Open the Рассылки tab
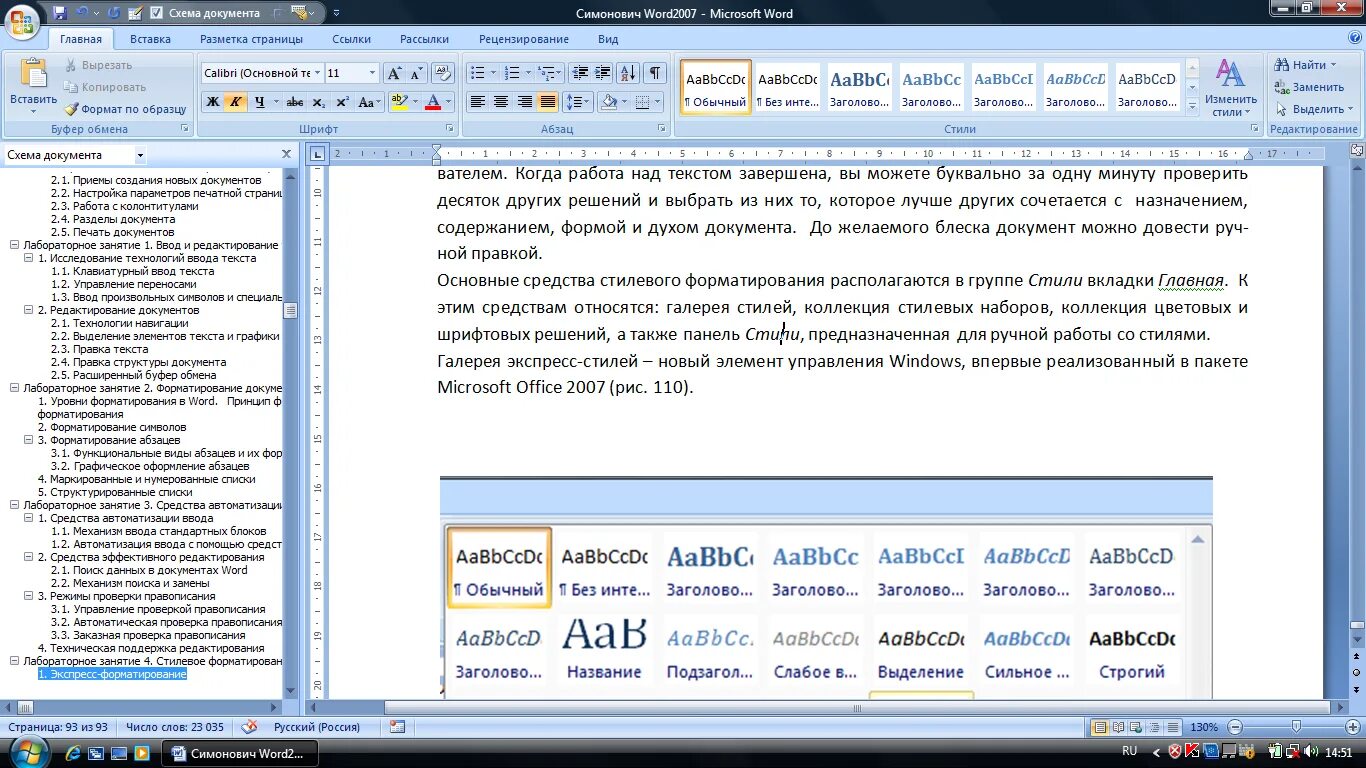The width and height of the screenshot is (1366, 768). tap(424, 39)
